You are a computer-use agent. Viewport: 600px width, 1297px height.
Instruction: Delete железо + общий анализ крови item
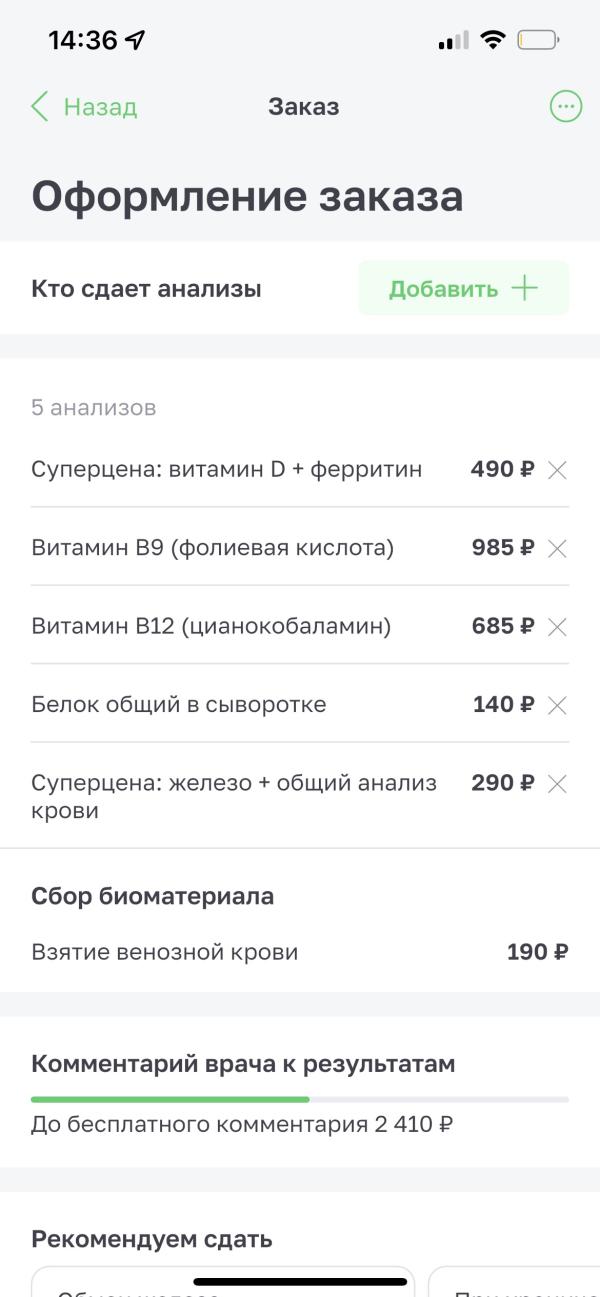(558, 784)
